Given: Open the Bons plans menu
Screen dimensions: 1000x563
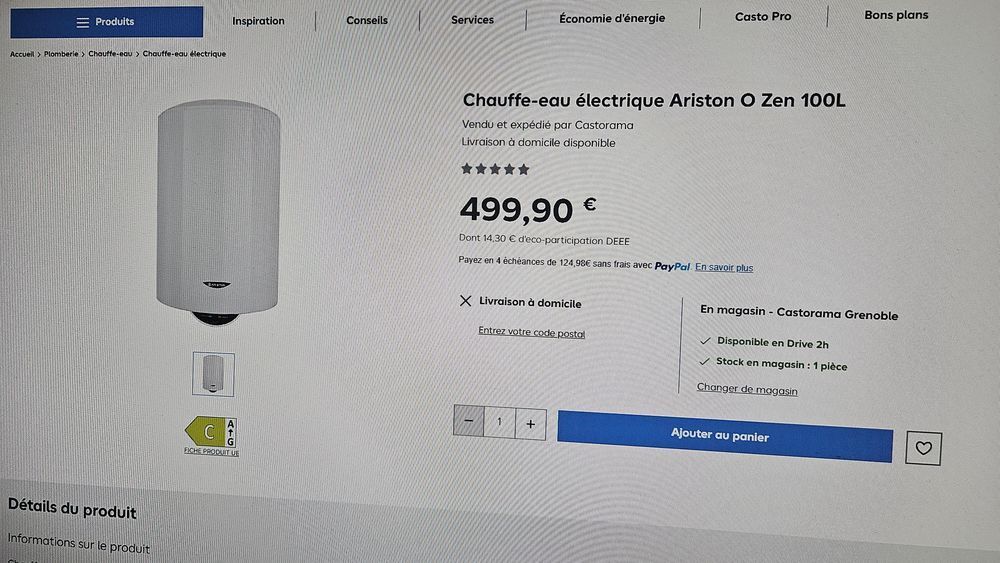Looking at the screenshot, I should (896, 15).
